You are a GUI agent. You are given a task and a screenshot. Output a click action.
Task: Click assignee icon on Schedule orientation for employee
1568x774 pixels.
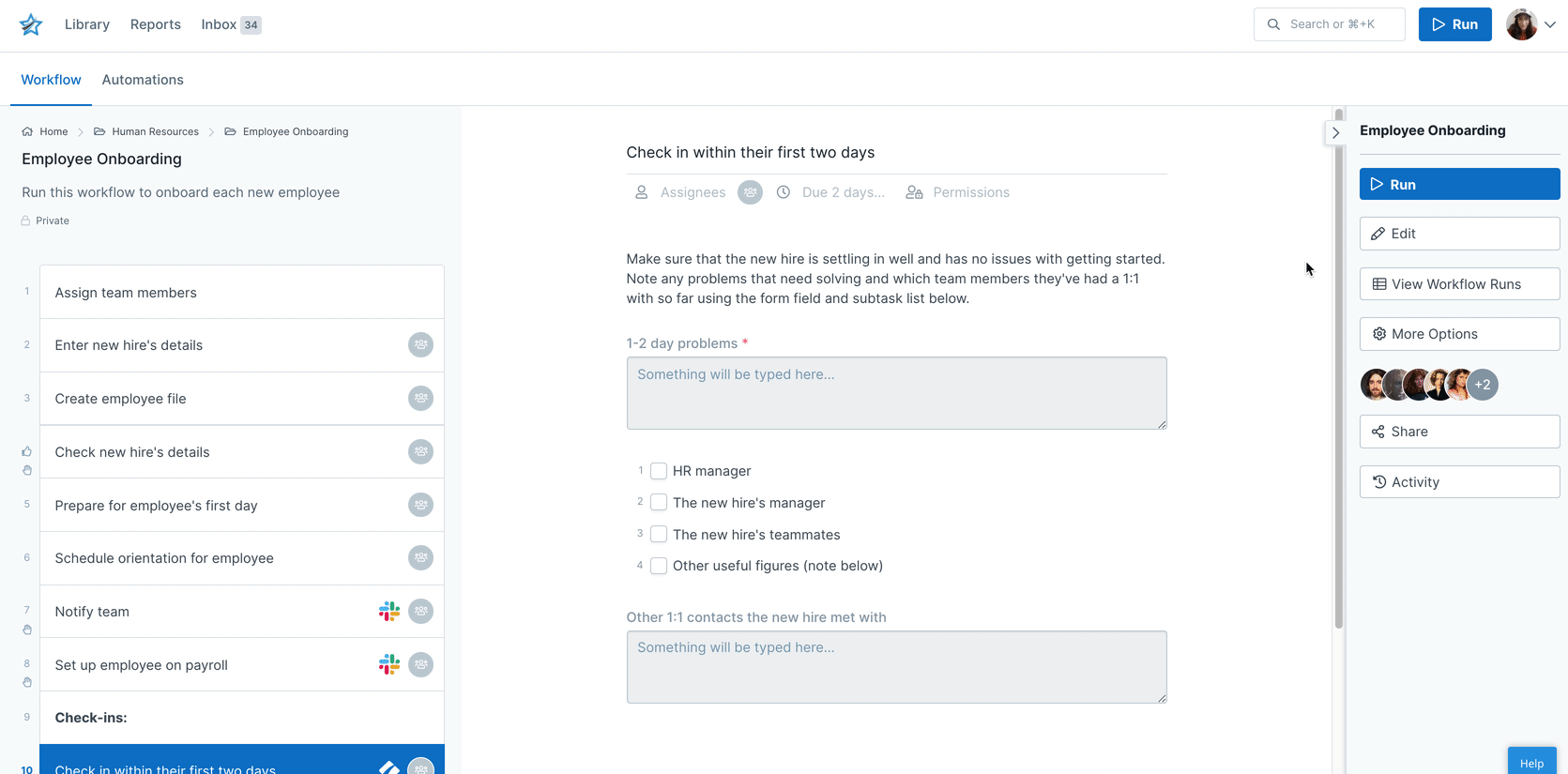point(421,558)
